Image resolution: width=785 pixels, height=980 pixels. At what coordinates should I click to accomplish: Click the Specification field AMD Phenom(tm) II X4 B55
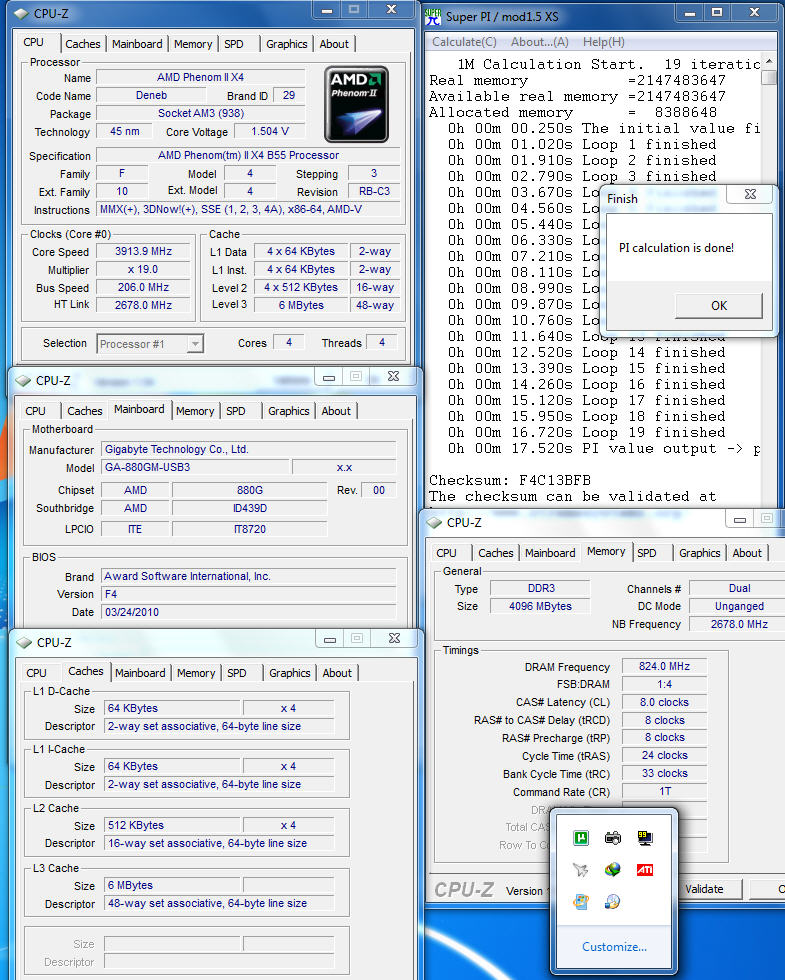pyautogui.click(x=248, y=155)
